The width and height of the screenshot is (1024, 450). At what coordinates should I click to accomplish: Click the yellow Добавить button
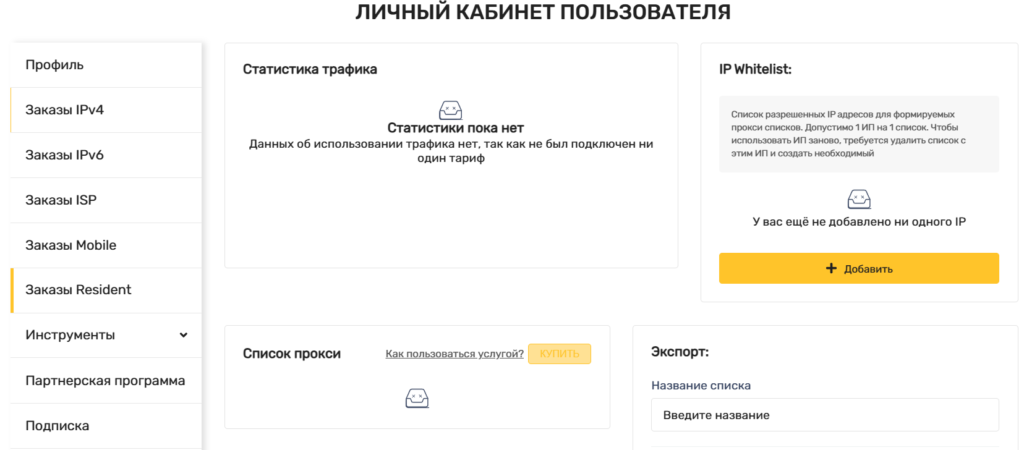pos(859,268)
